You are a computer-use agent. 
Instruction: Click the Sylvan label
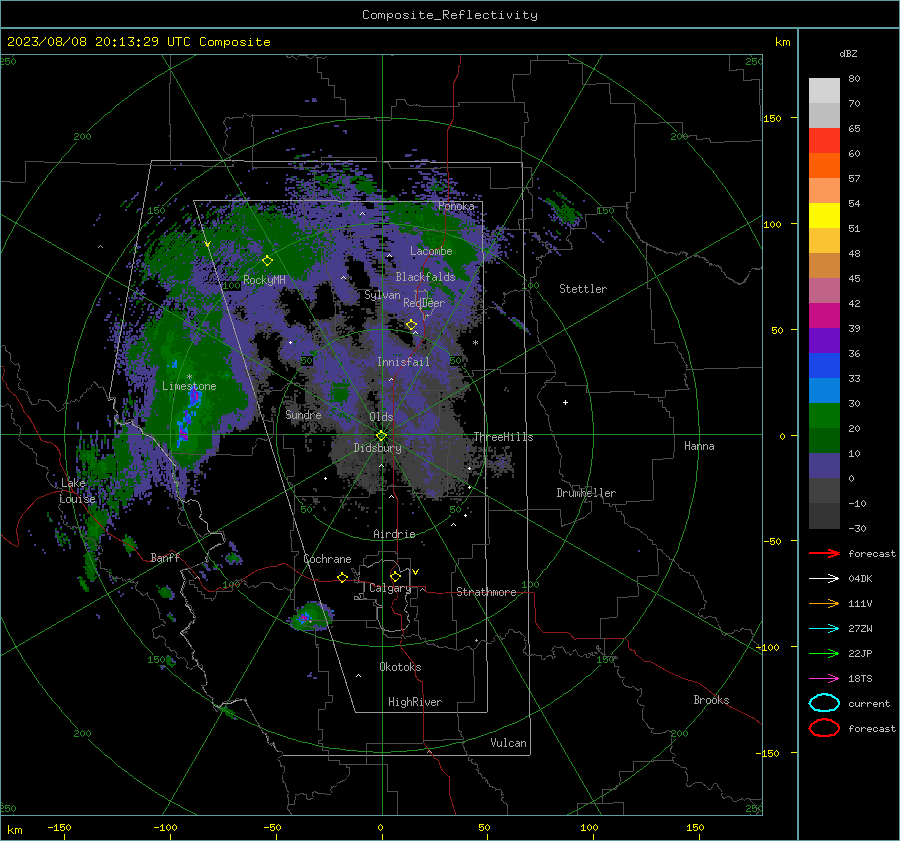[382, 295]
